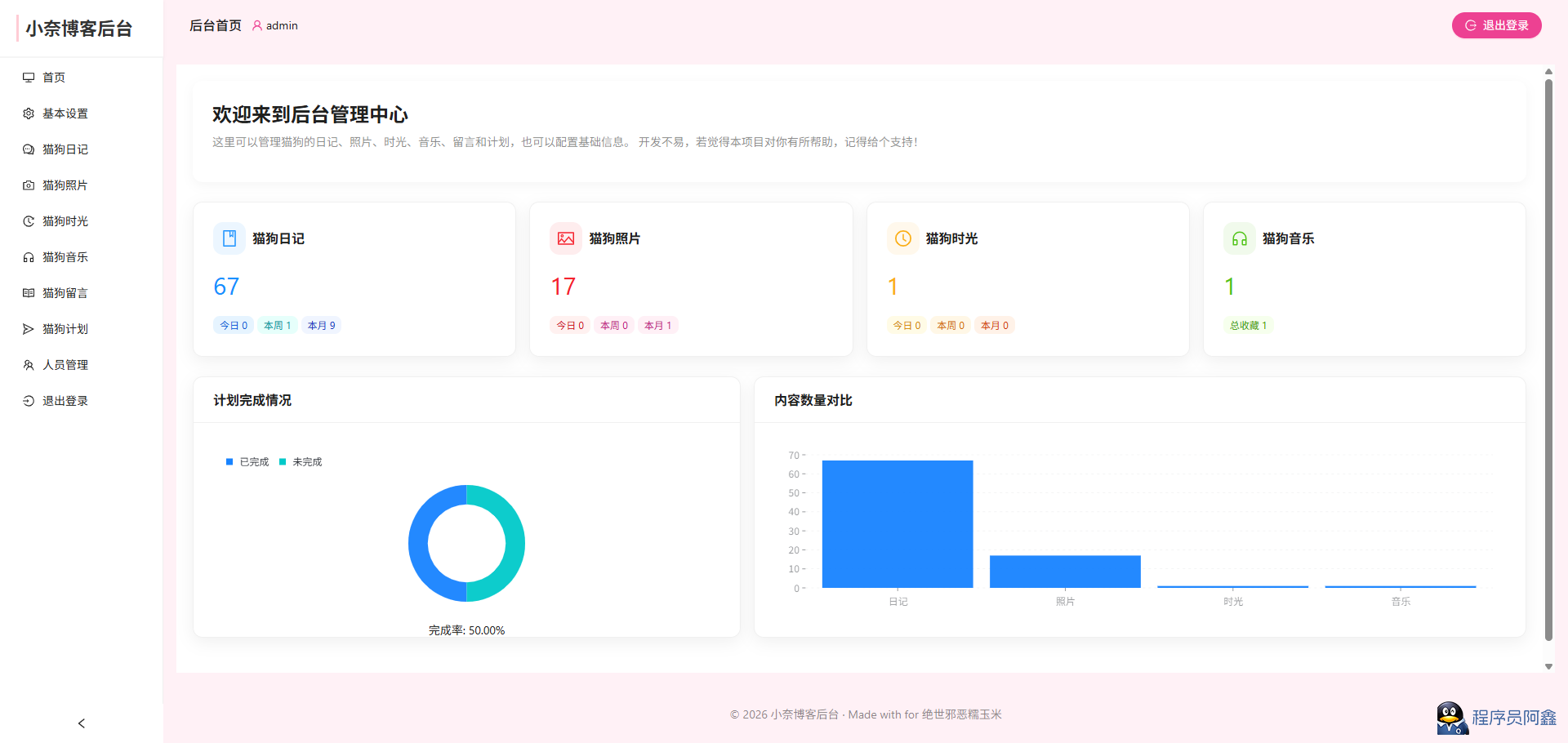
Task: Click the clock icon in 猫狗时光 card
Action: click(903, 238)
